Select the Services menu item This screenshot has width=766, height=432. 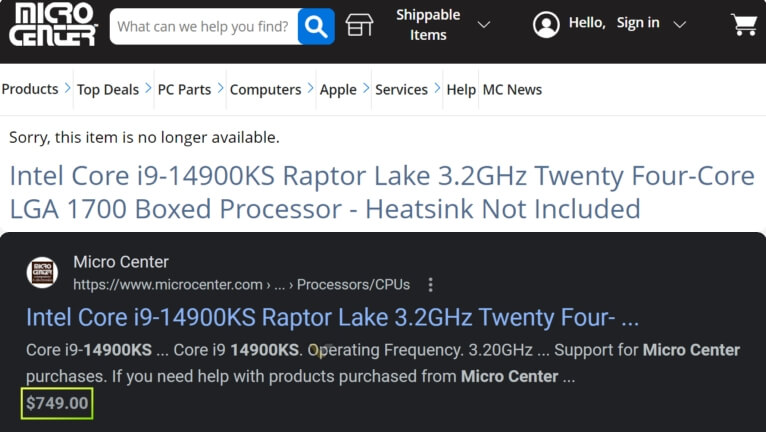tap(401, 90)
